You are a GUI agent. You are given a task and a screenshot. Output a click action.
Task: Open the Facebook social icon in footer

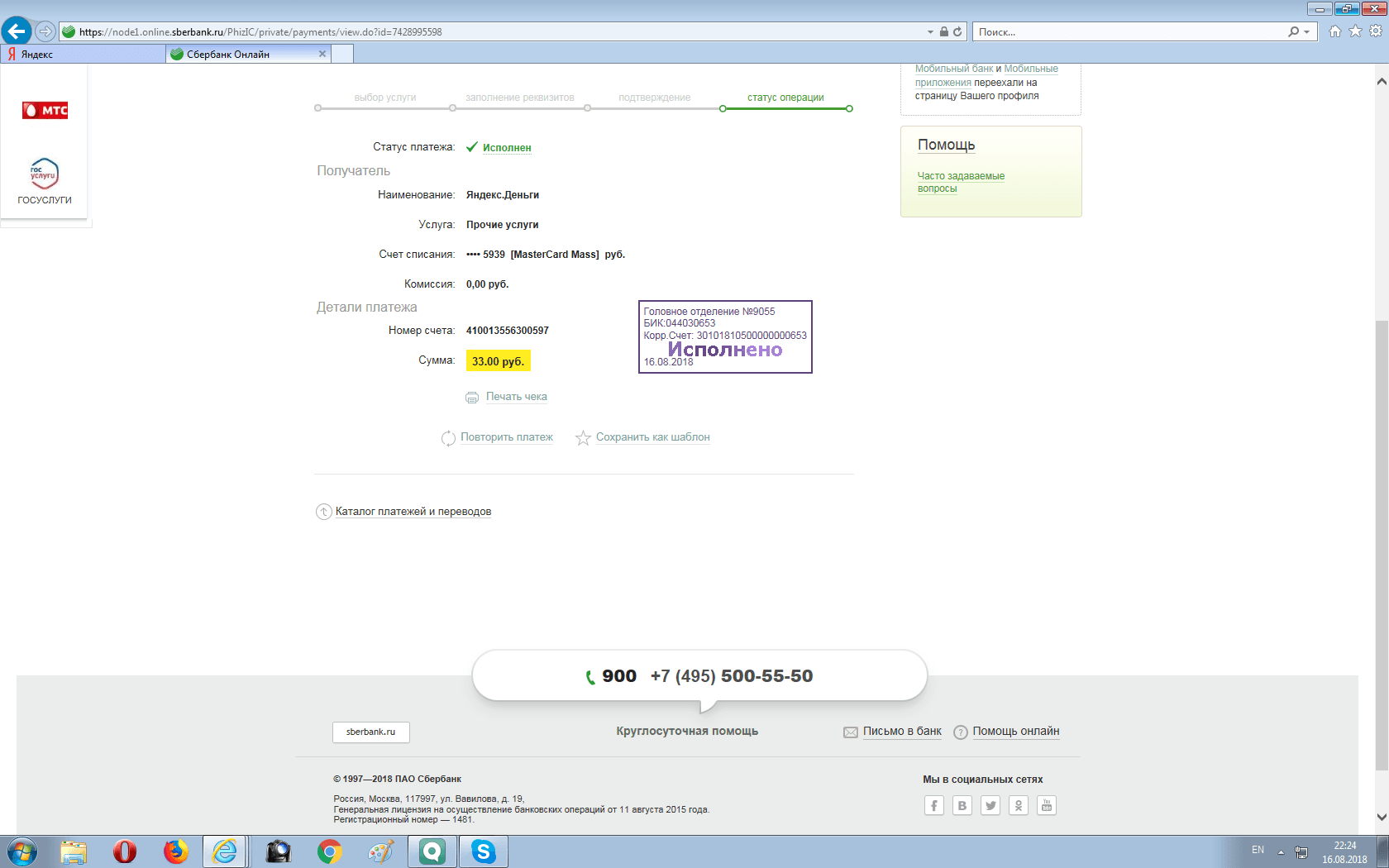(934, 805)
